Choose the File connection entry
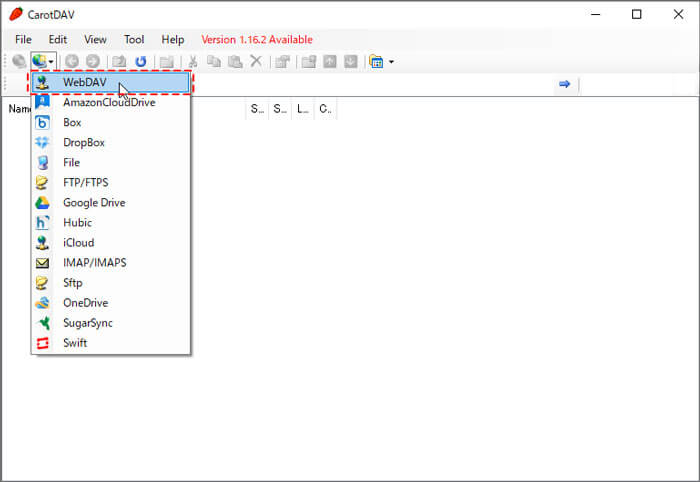Image resolution: width=700 pixels, height=482 pixels. point(111,163)
